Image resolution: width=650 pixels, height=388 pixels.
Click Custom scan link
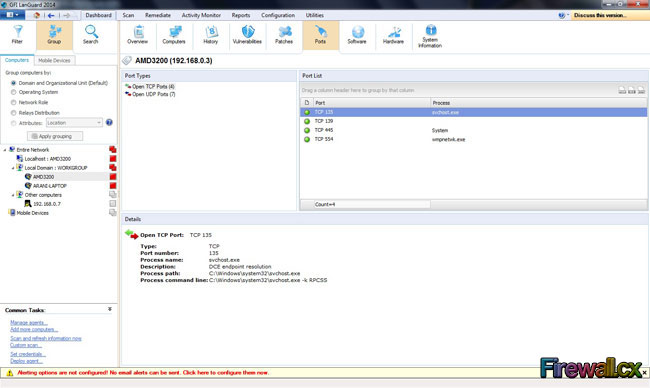coord(26,345)
